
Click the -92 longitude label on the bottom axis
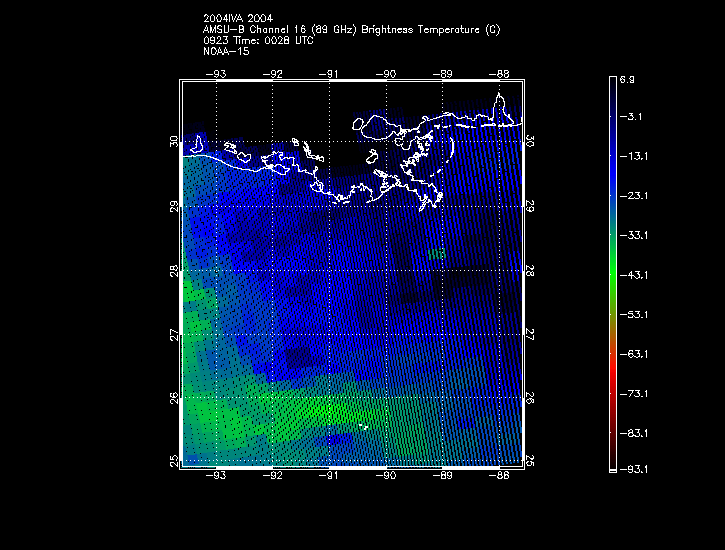[273, 475]
